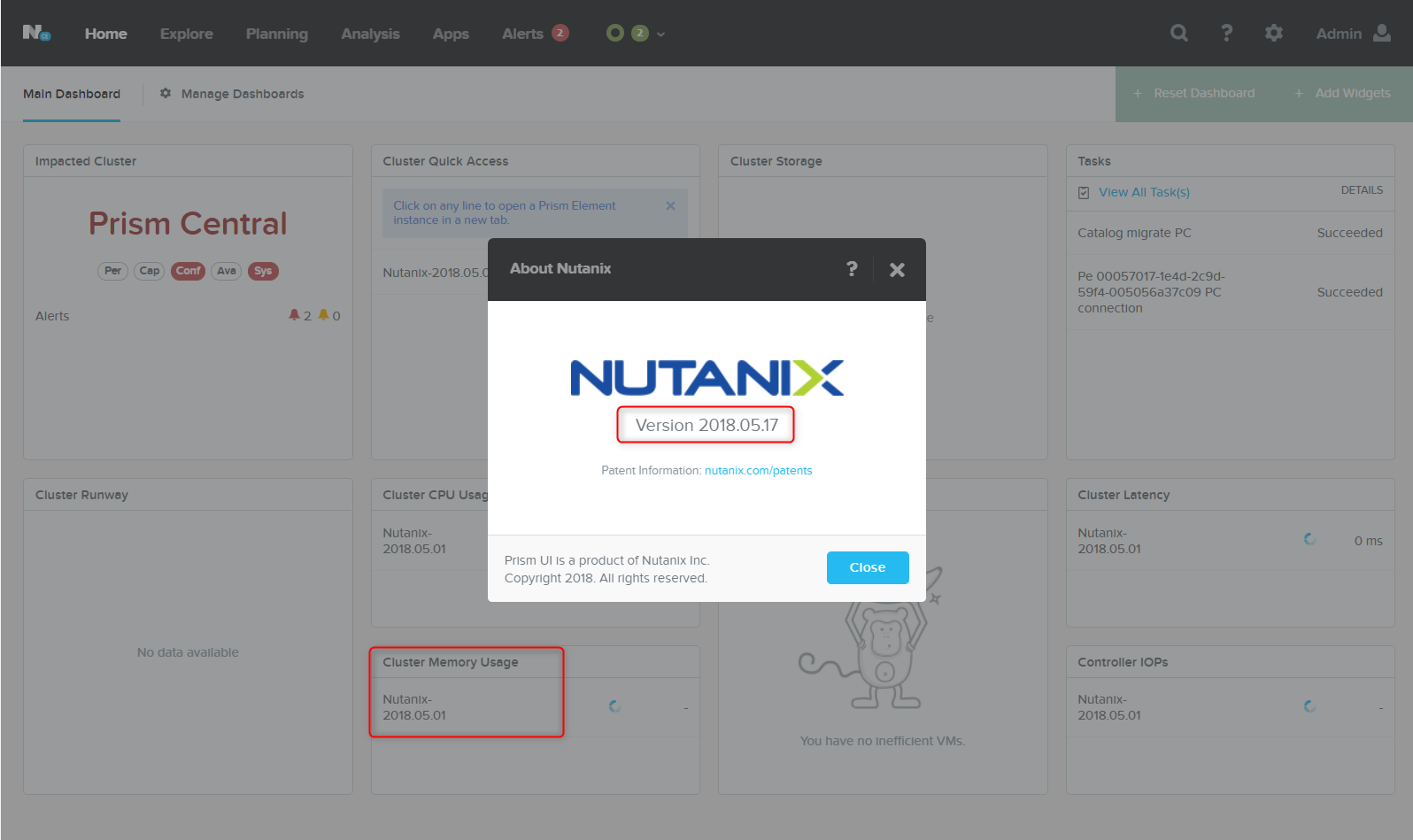The image size is (1413, 840).
Task: Select the Conf health pill
Action: tap(188, 271)
